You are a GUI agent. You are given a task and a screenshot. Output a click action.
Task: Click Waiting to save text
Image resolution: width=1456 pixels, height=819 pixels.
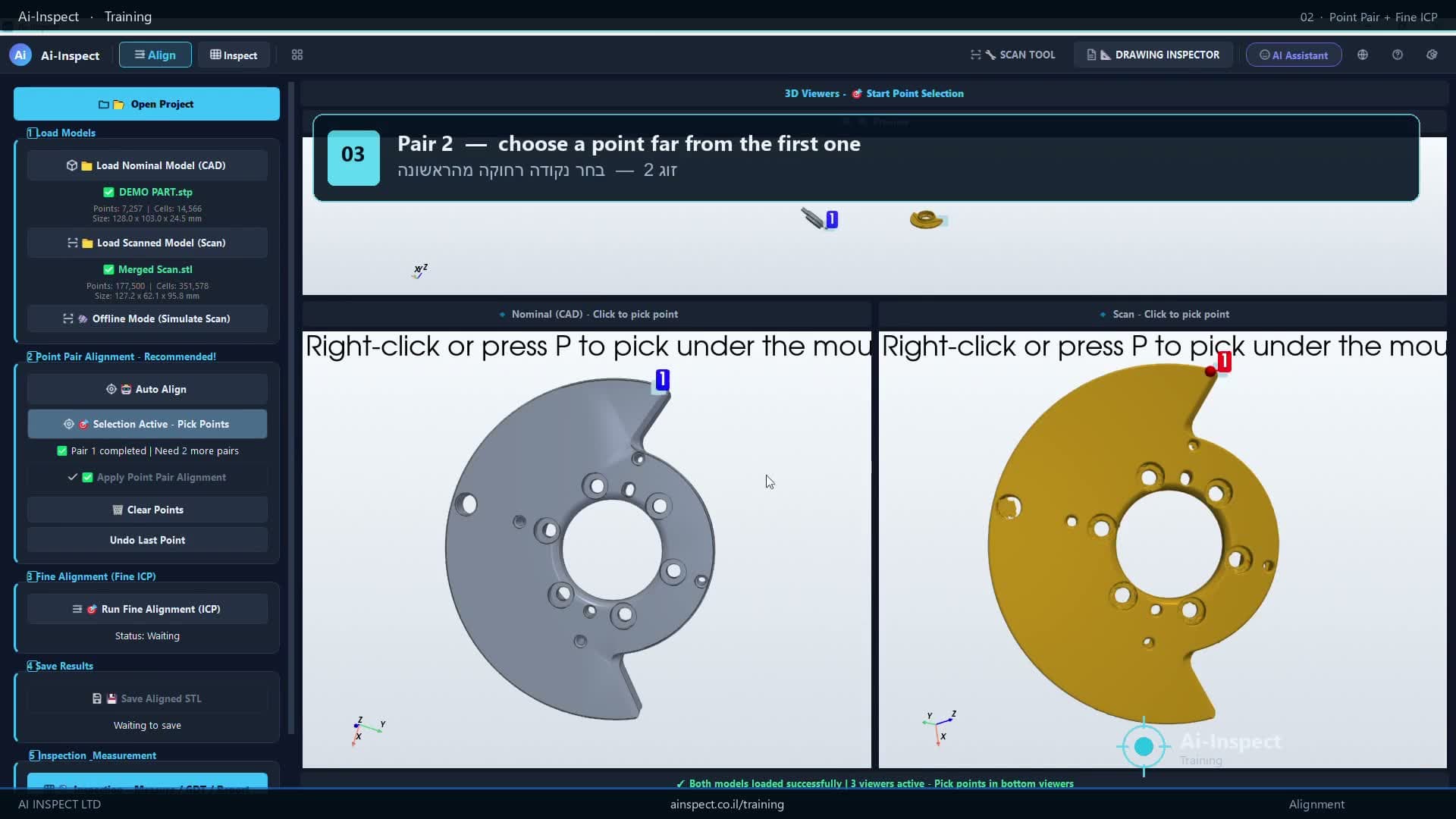click(147, 725)
